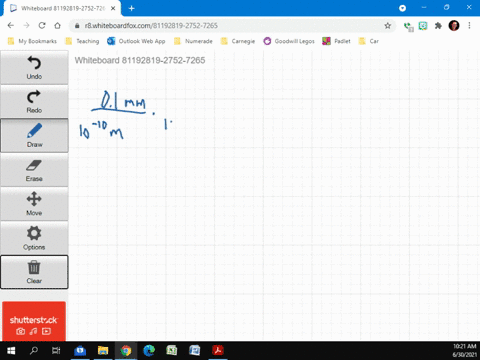Reload the whiteboard page
This screenshot has height=360, width=480.
(42, 26)
